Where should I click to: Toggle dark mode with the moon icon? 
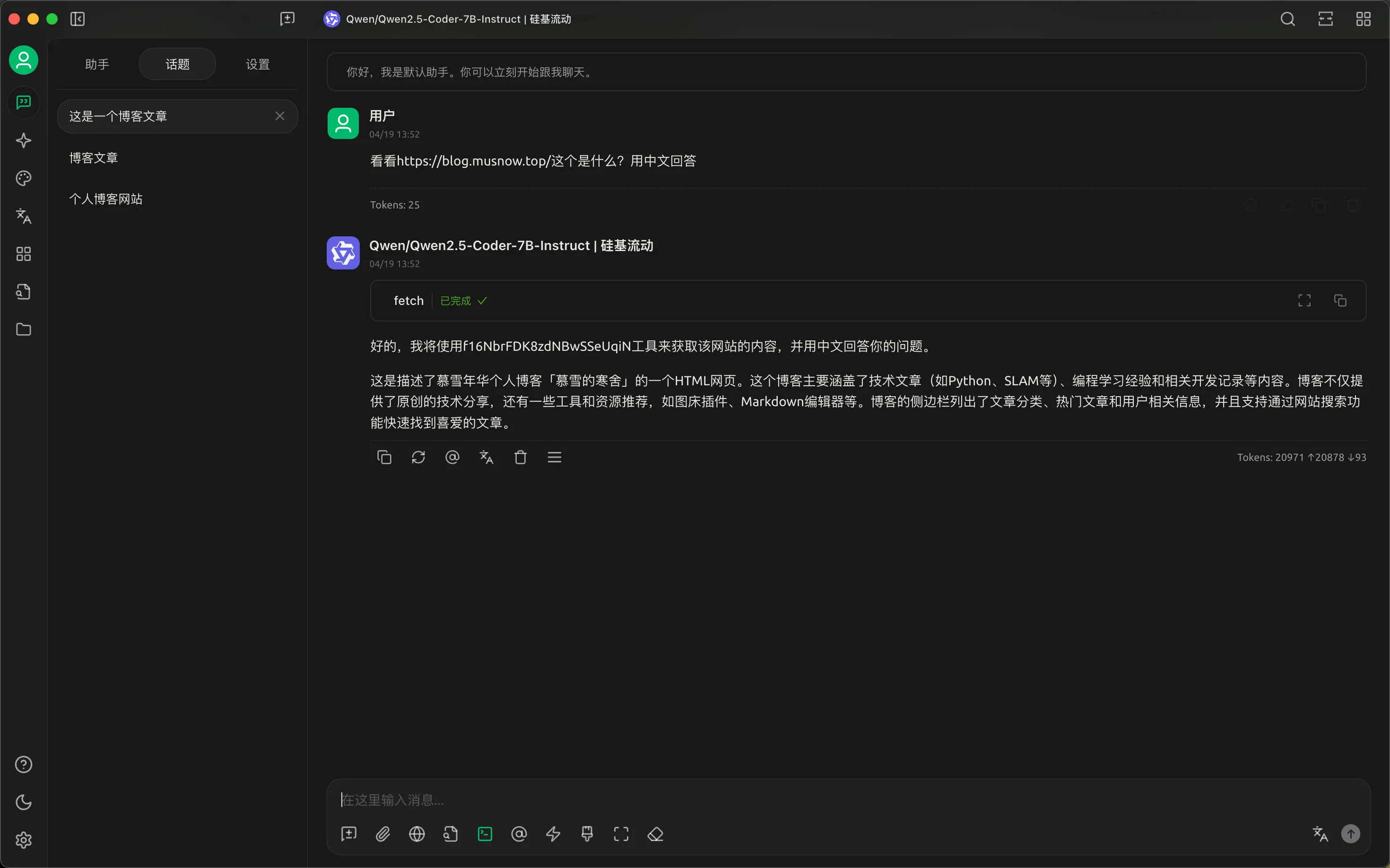tap(23, 802)
